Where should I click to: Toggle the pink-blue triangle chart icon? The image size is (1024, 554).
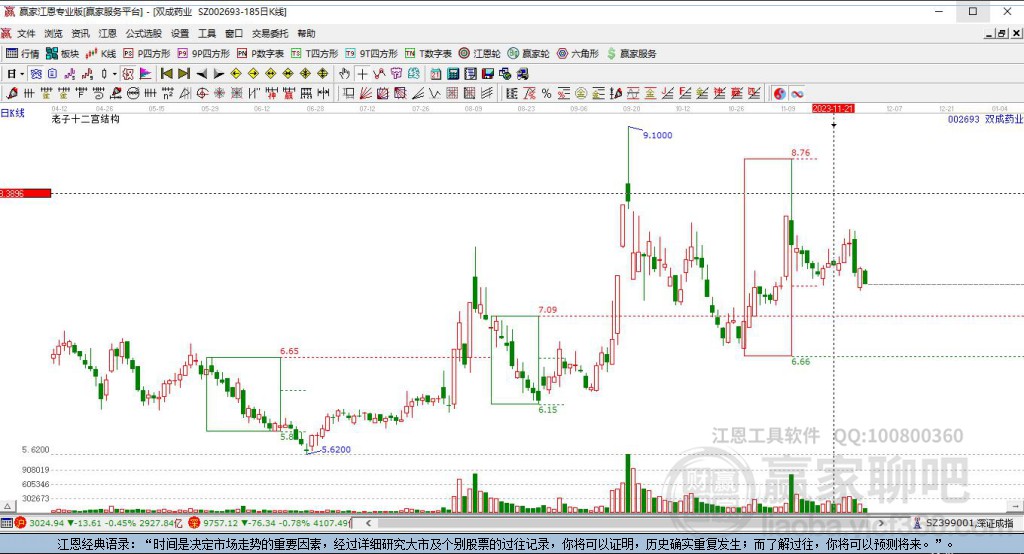(x=145, y=74)
